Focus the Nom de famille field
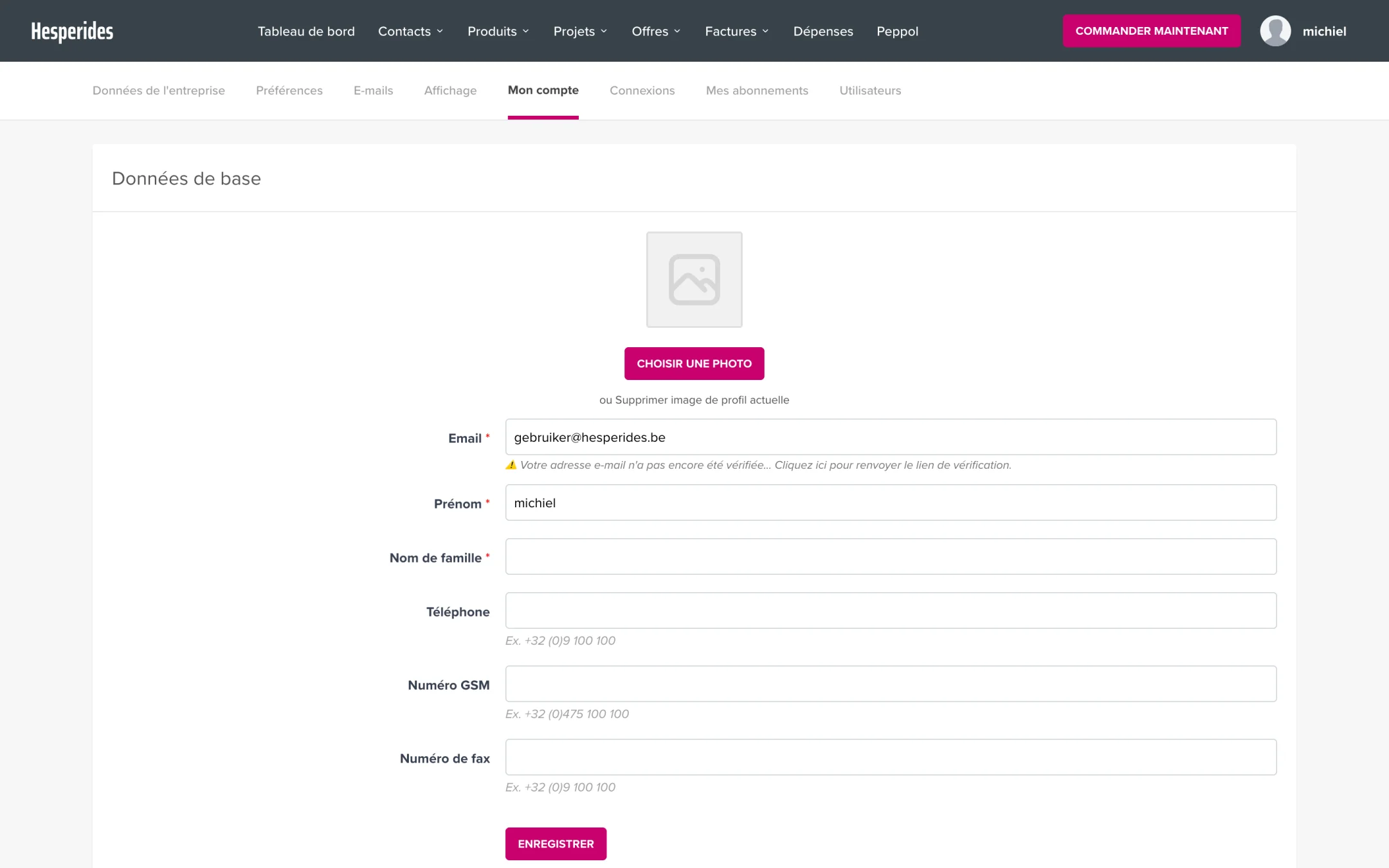This screenshot has width=1389, height=868. point(891,557)
